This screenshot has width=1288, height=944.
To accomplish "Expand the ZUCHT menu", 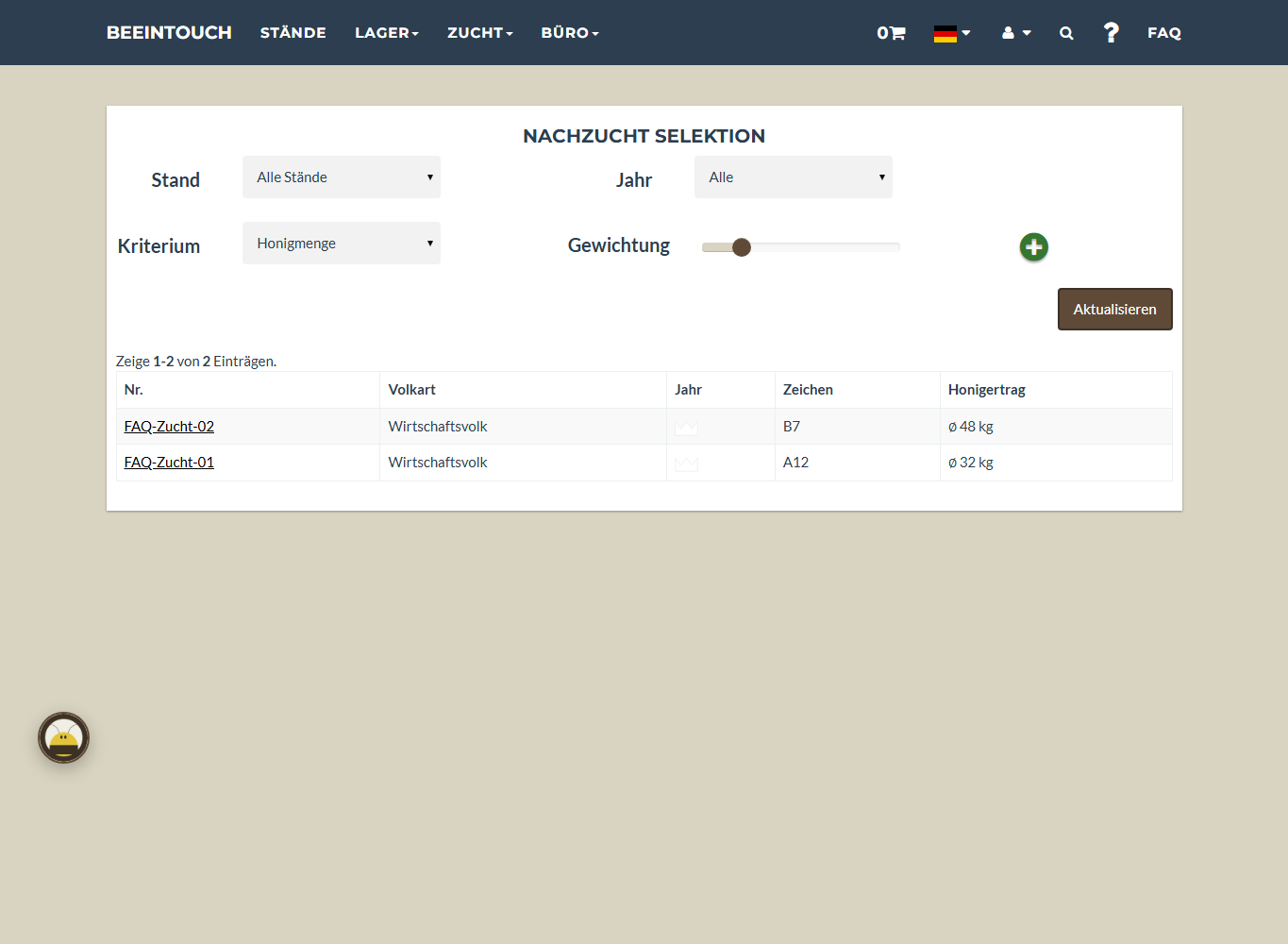I will (480, 33).
